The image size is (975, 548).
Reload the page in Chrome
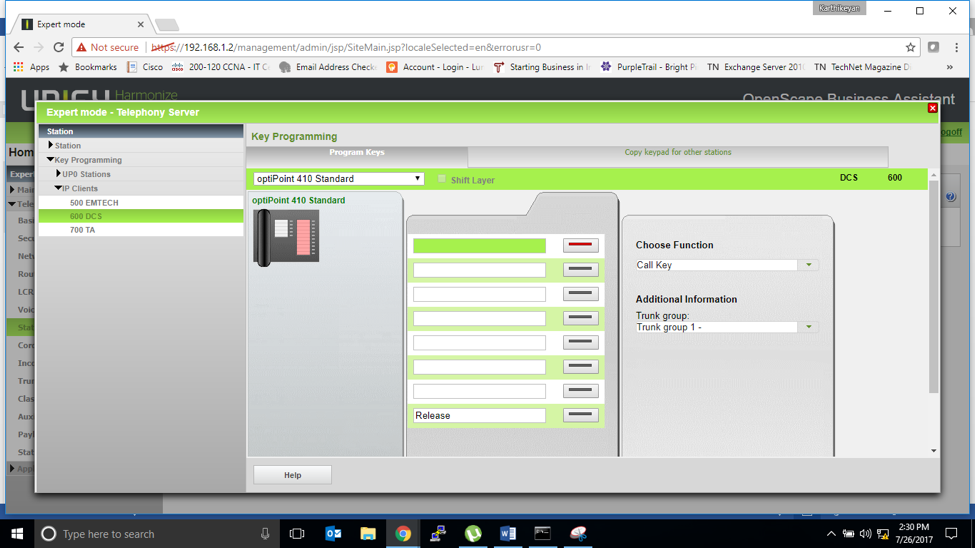(58, 47)
